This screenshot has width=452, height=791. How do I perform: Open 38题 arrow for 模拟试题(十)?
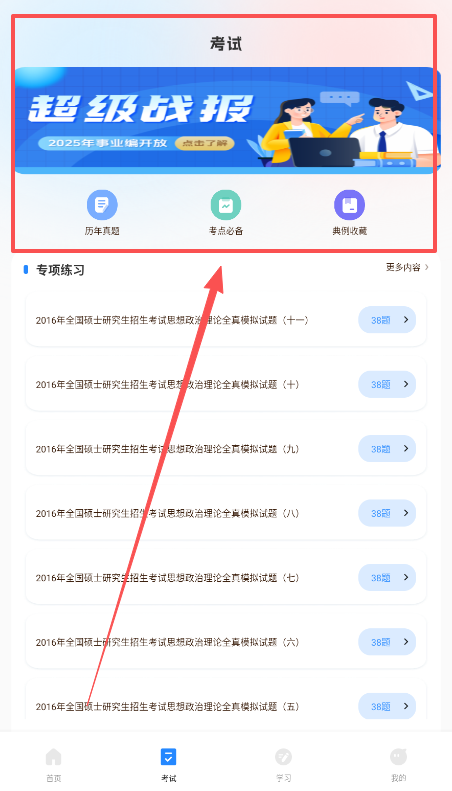pos(406,384)
